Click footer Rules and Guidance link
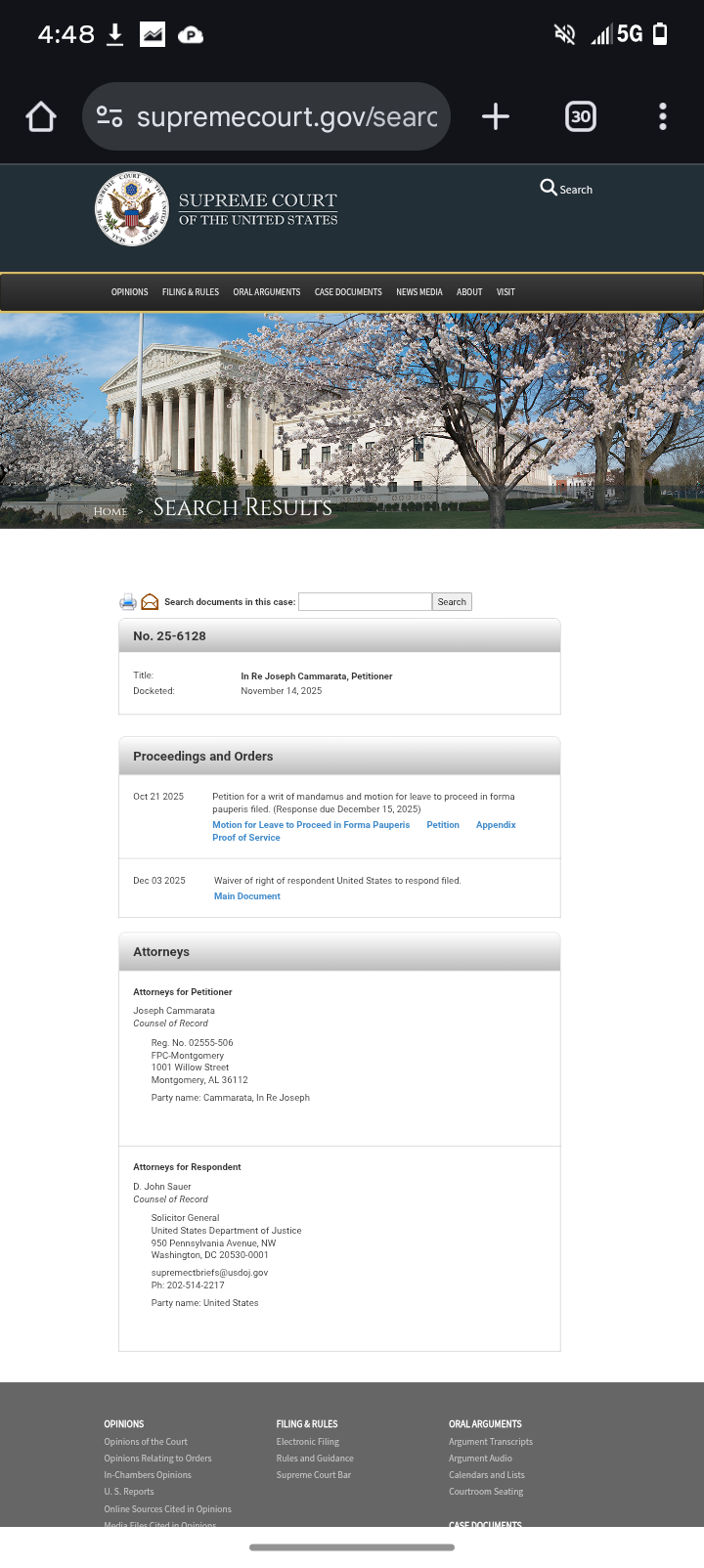 [315, 1459]
